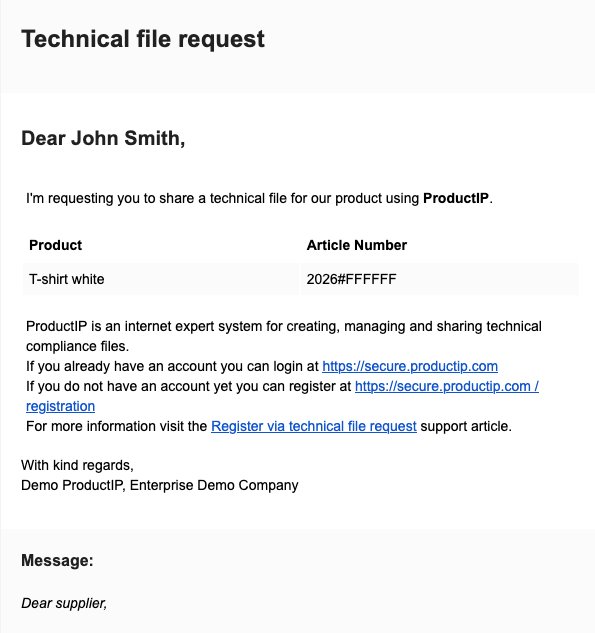This screenshot has height=633, width=595.
Task: Click the 'Demo ProductIP, Enterprise Demo Company' signature
Action: (x=159, y=485)
